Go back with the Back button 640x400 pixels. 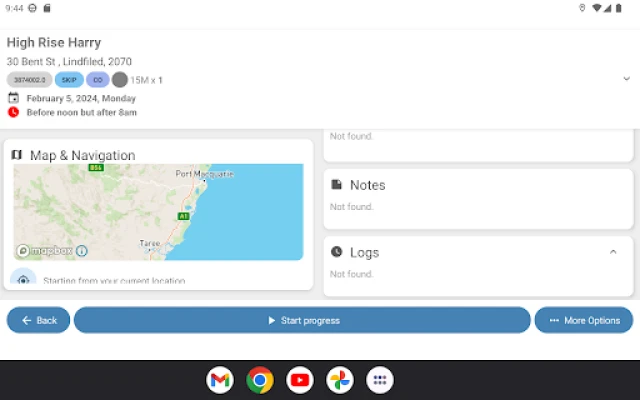(38, 320)
